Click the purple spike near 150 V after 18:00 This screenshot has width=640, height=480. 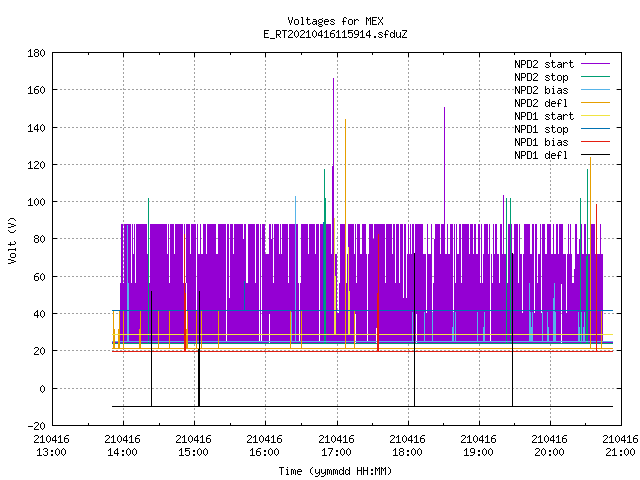click(x=444, y=165)
